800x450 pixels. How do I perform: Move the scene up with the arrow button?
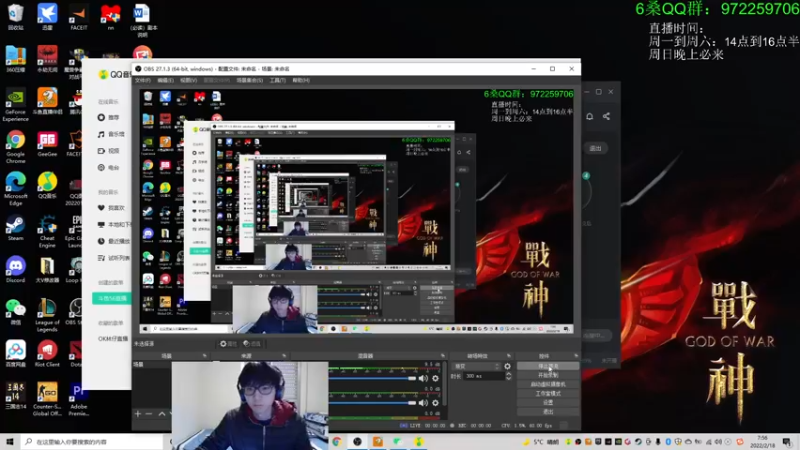162,413
